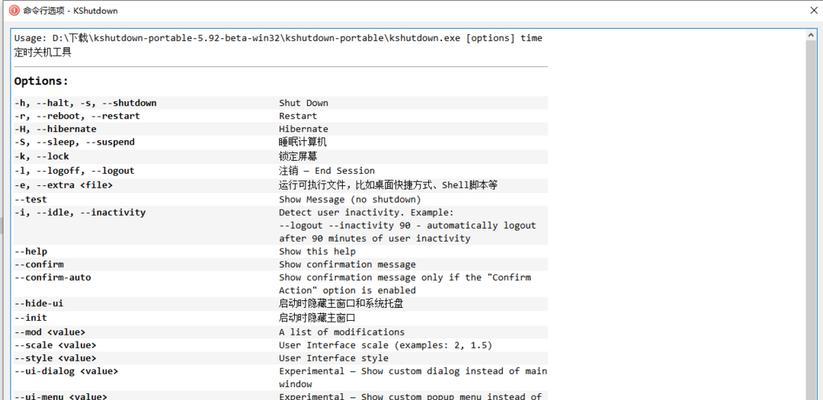Click the '--hide-ui' option
Image resolution: width=823 pixels, height=400 pixels.
(39, 304)
